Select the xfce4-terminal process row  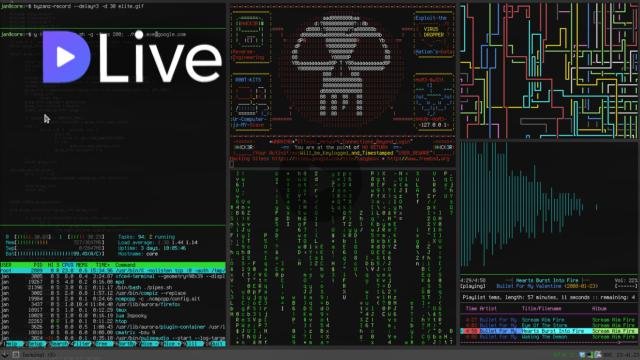pos(113,276)
